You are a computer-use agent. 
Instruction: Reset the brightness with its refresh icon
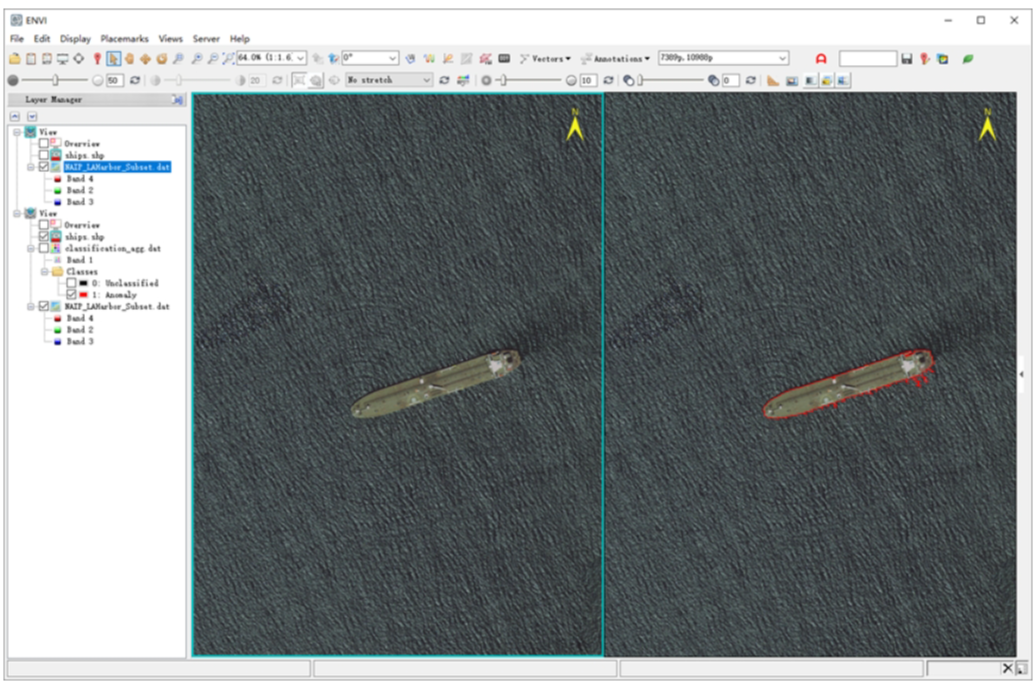(135, 81)
